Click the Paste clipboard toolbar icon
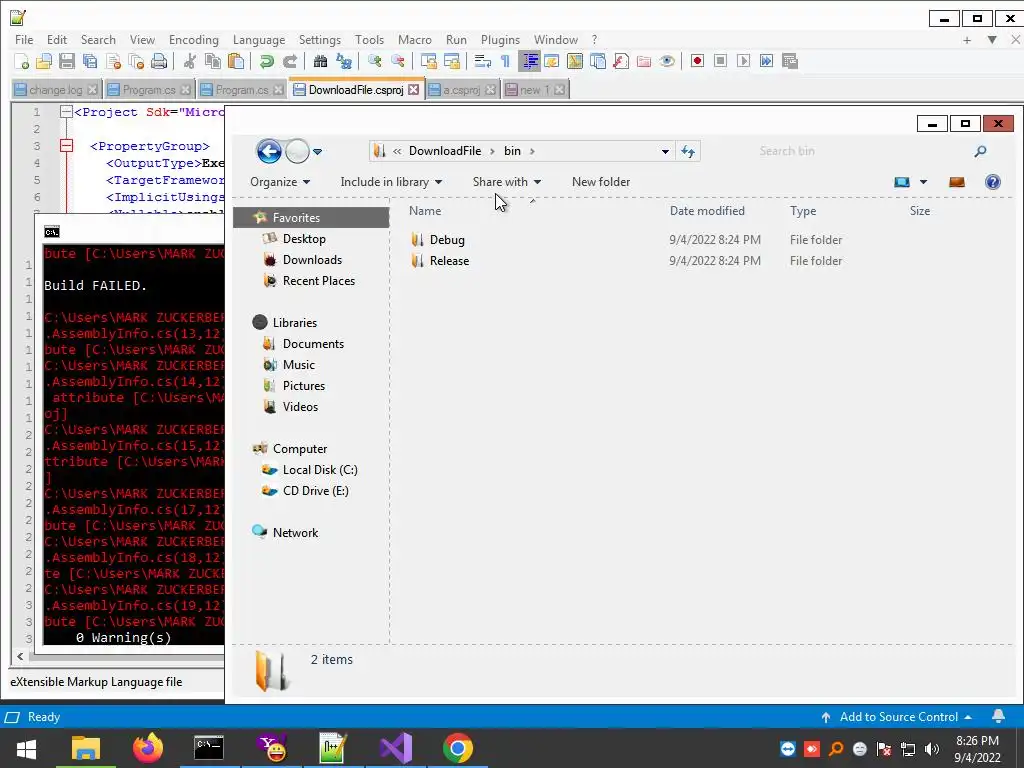This screenshot has width=1024, height=768. coord(236,61)
